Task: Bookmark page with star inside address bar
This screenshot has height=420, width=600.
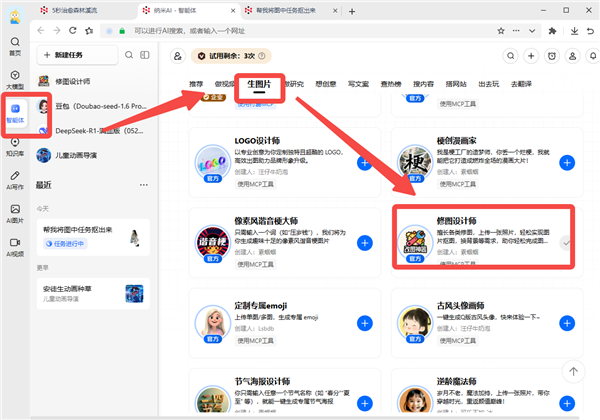Action: [501, 31]
